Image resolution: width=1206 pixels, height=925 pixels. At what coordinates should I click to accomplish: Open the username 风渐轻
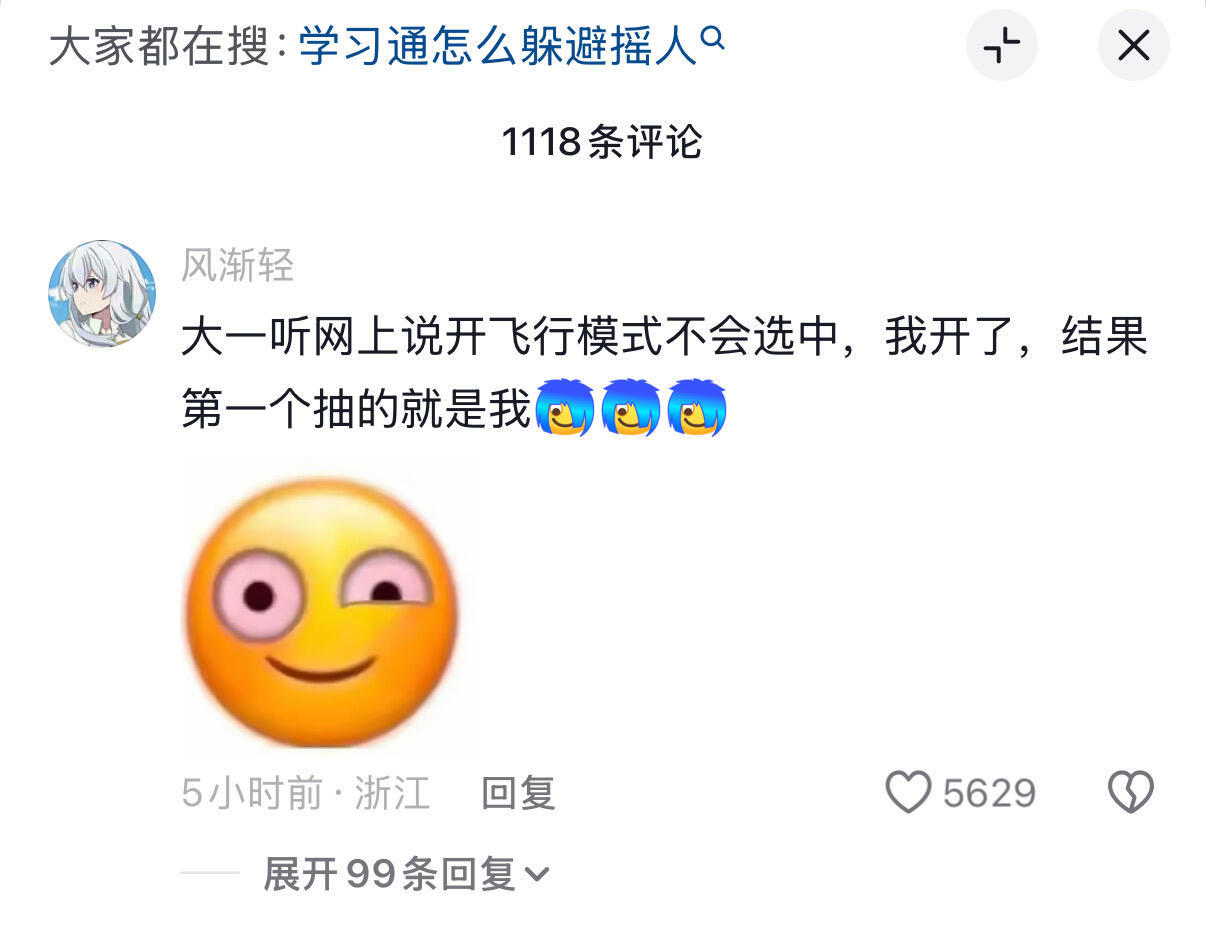pos(238,265)
